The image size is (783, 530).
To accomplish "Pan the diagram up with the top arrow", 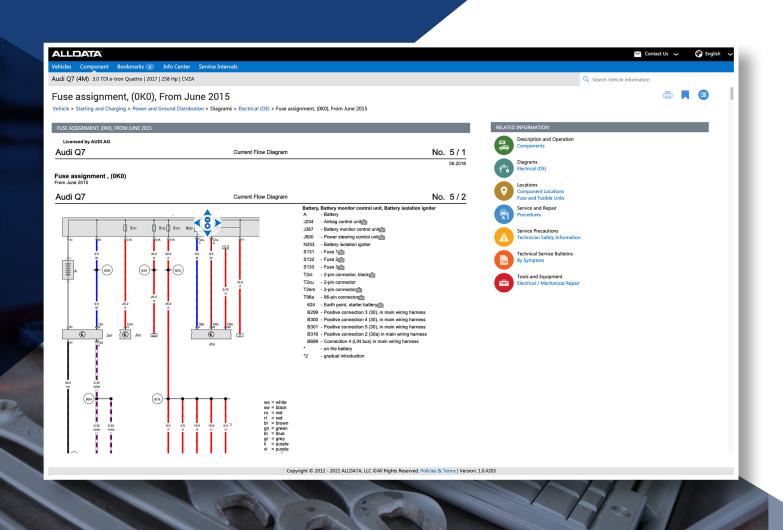I will pos(212,212).
